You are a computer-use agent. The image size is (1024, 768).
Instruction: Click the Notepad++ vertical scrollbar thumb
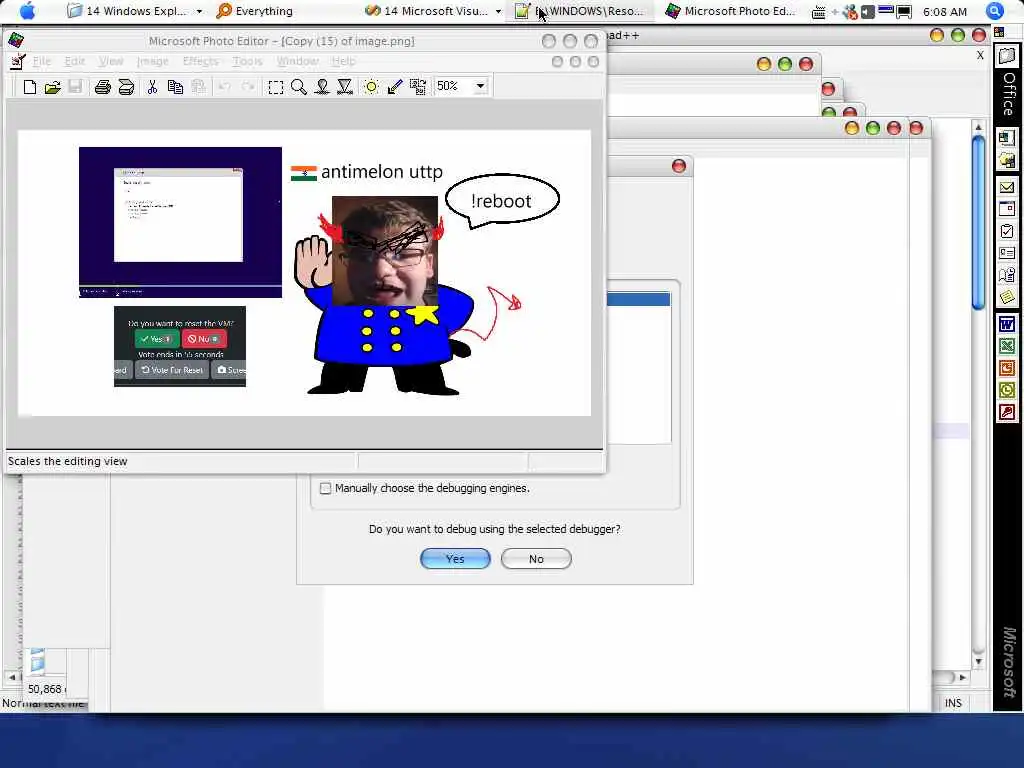tap(978, 221)
